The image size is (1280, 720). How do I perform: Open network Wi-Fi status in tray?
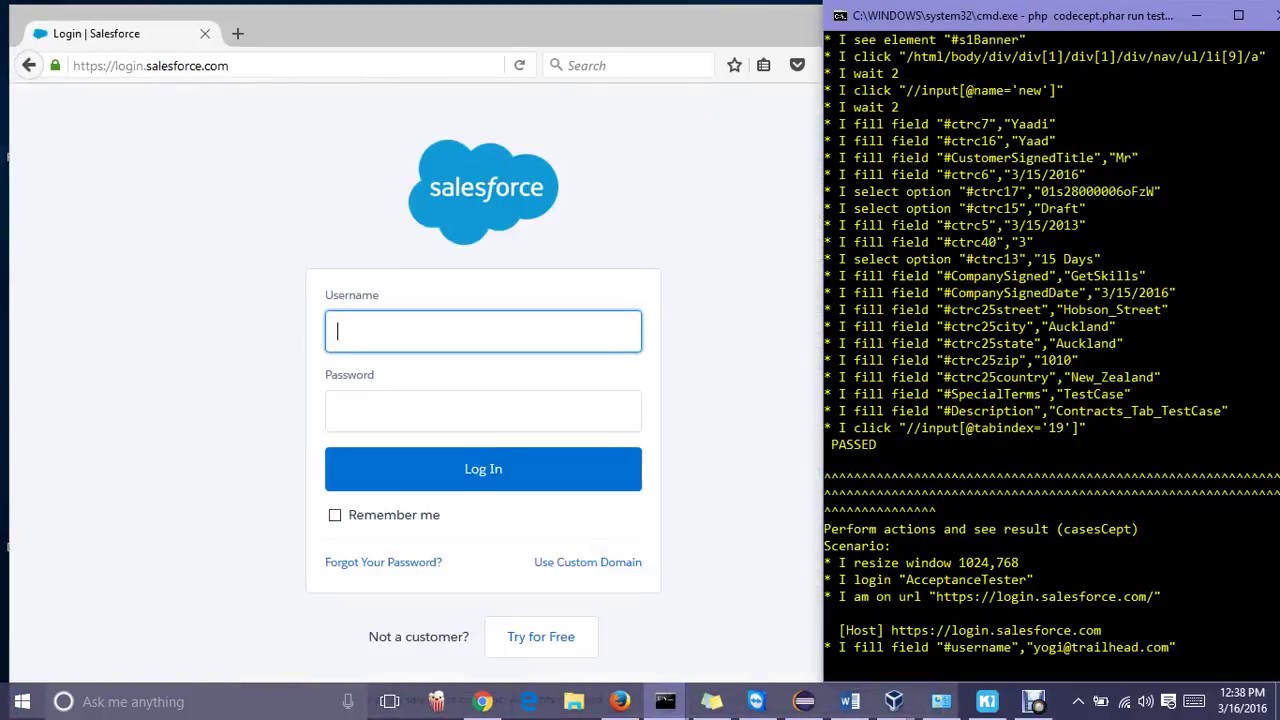(x=1124, y=701)
